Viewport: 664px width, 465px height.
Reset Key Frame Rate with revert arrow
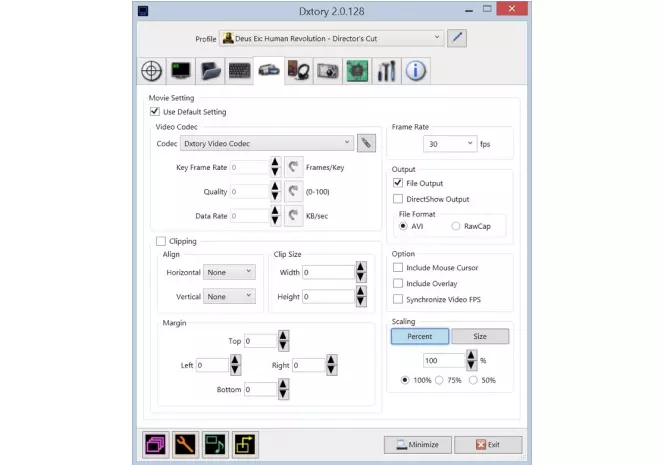[x=293, y=167]
